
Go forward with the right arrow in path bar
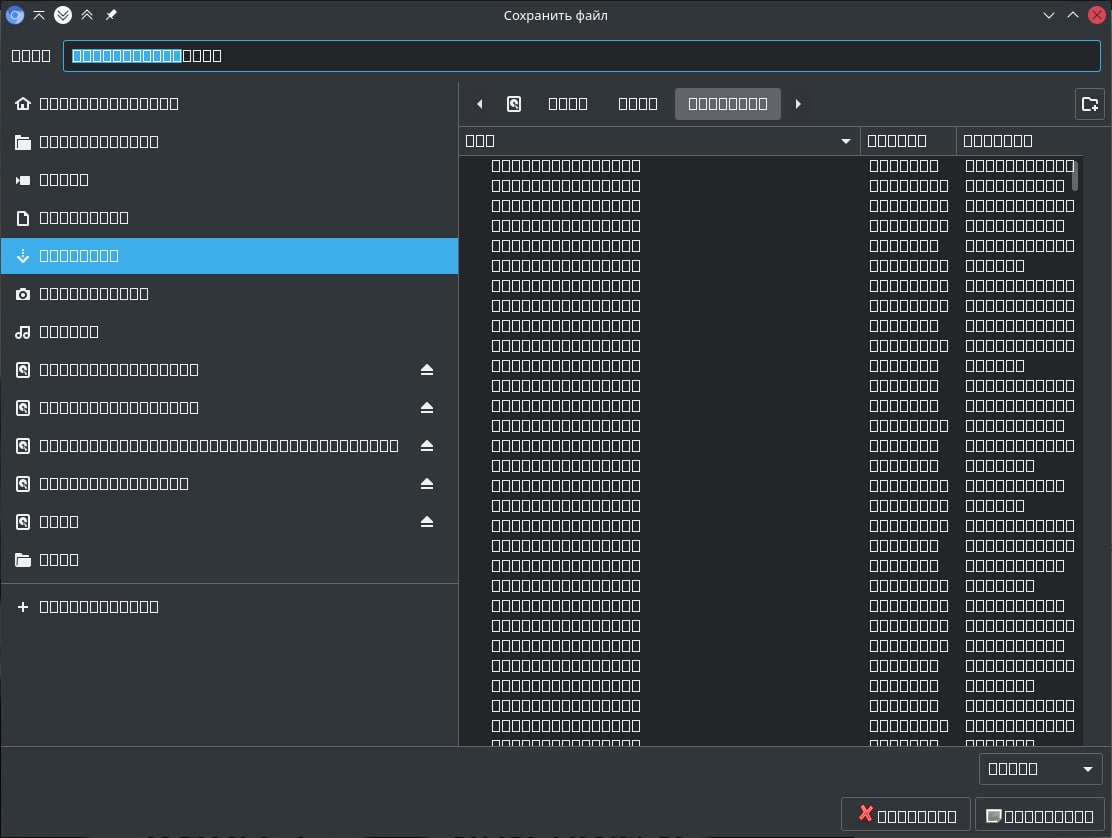[798, 104]
